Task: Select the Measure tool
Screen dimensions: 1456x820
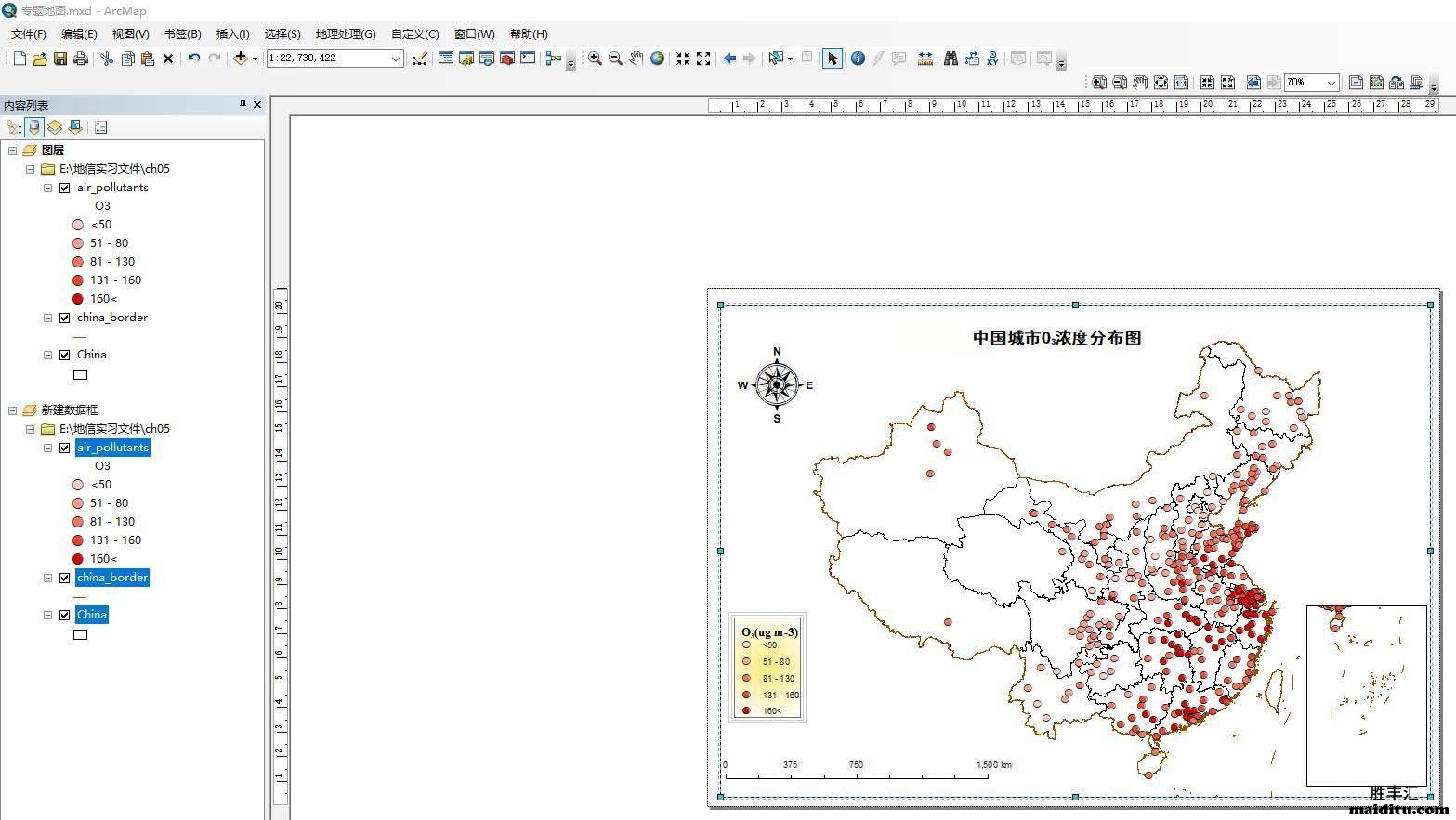Action: click(x=925, y=59)
